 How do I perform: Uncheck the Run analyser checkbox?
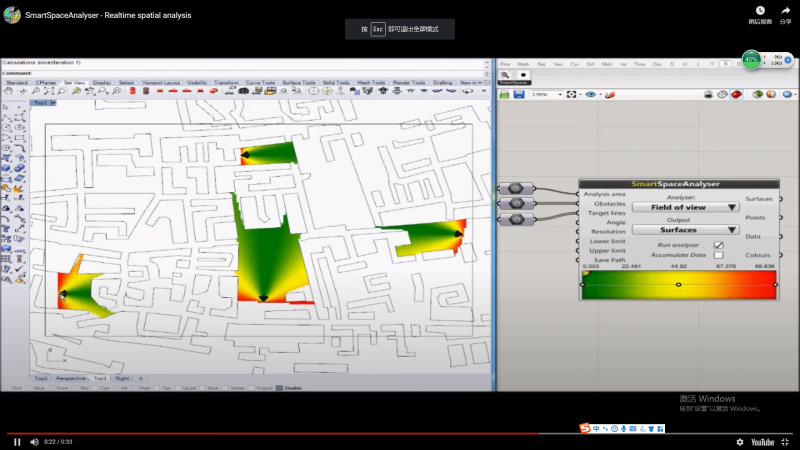click(718, 245)
